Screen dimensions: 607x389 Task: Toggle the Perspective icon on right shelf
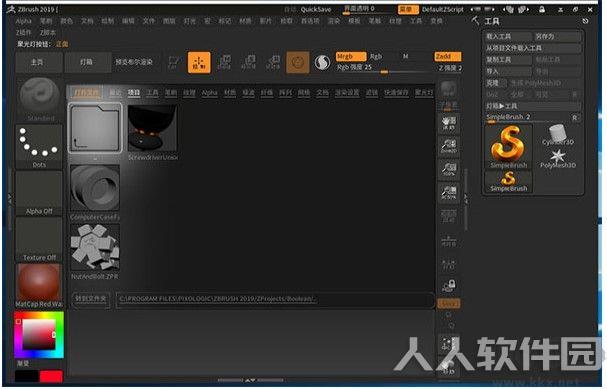pyautogui.click(x=449, y=216)
